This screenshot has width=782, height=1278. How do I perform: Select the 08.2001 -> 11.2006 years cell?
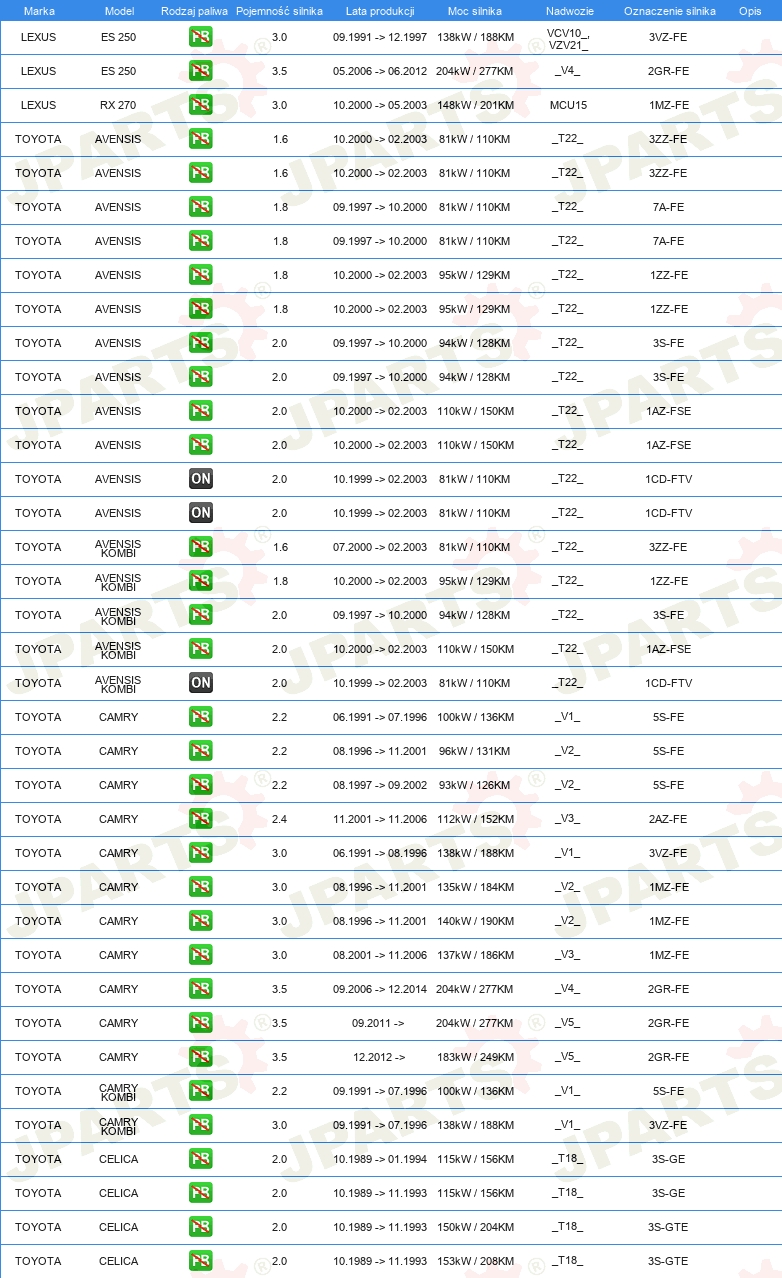[380, 955]
